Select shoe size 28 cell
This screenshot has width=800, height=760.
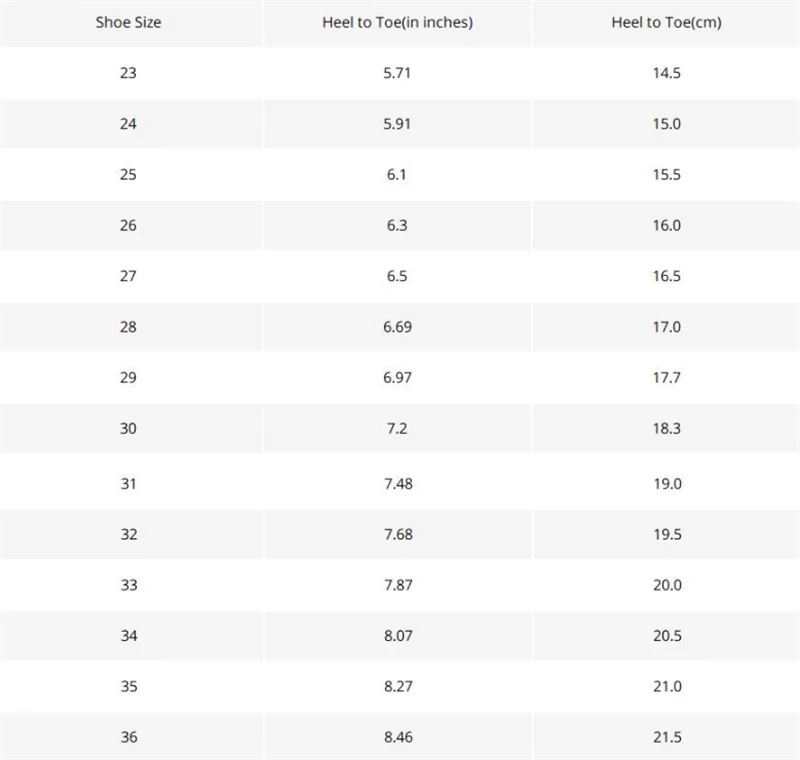[x=128, y=327]
